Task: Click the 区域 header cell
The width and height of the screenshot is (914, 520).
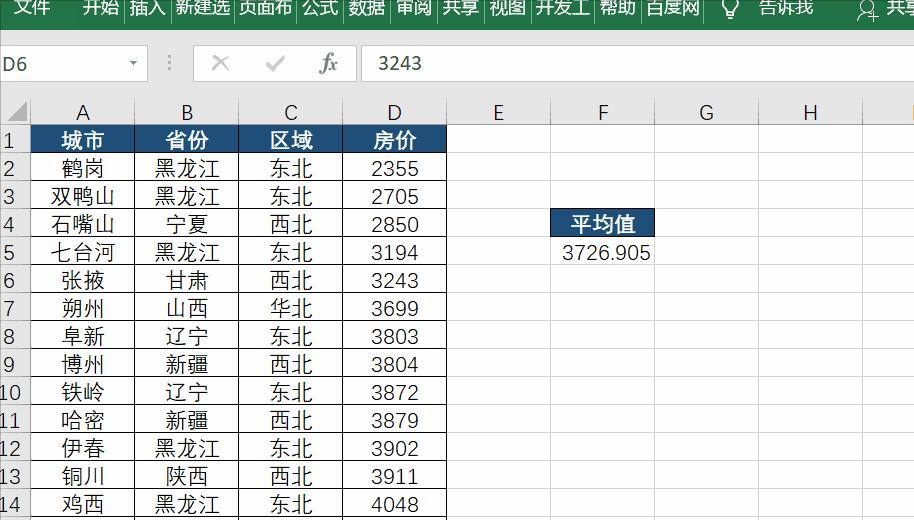Action: click(x=290, y=139)
